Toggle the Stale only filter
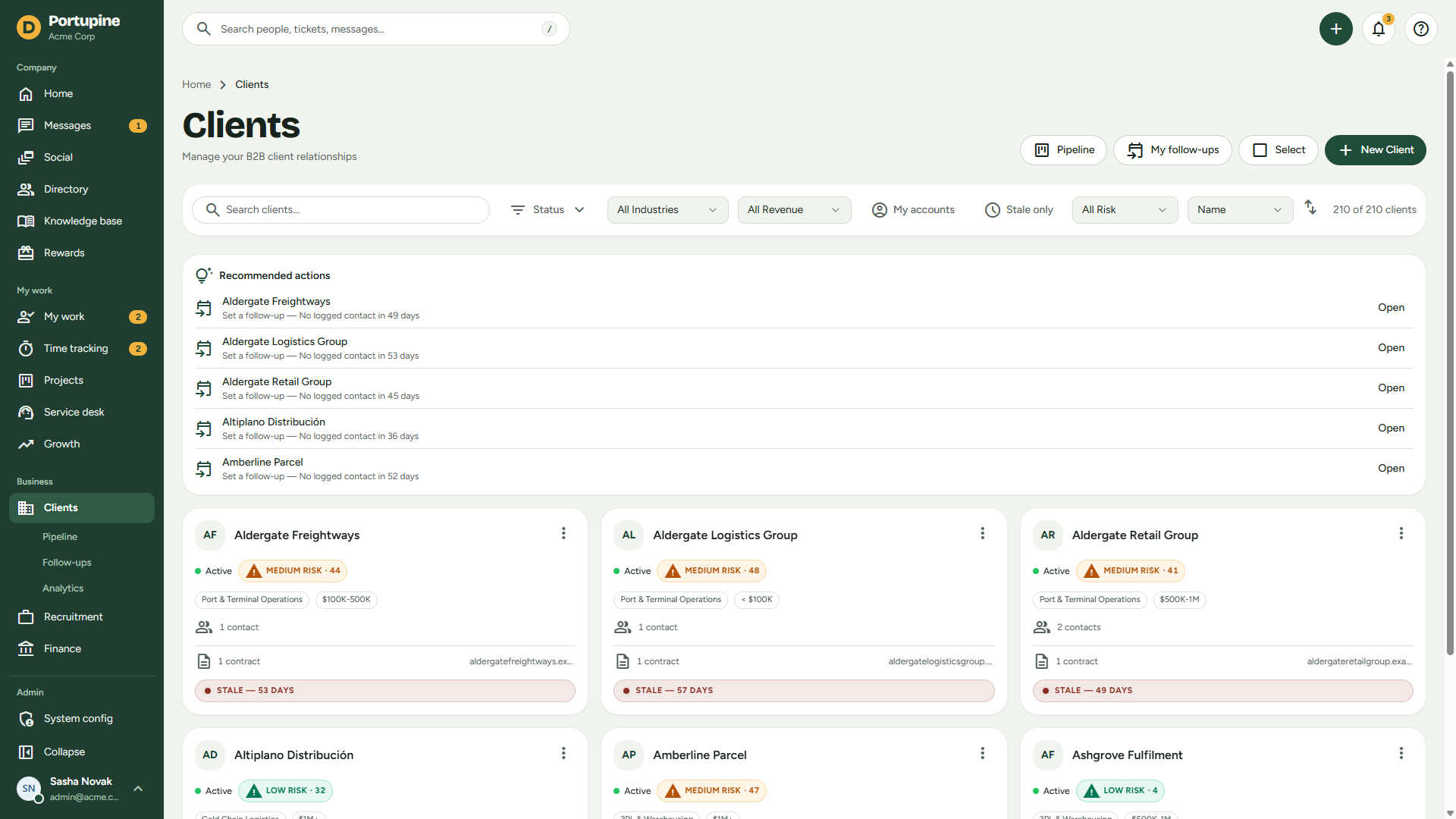This screenshot has width=1456, height=819. (x=1019, y=210)
